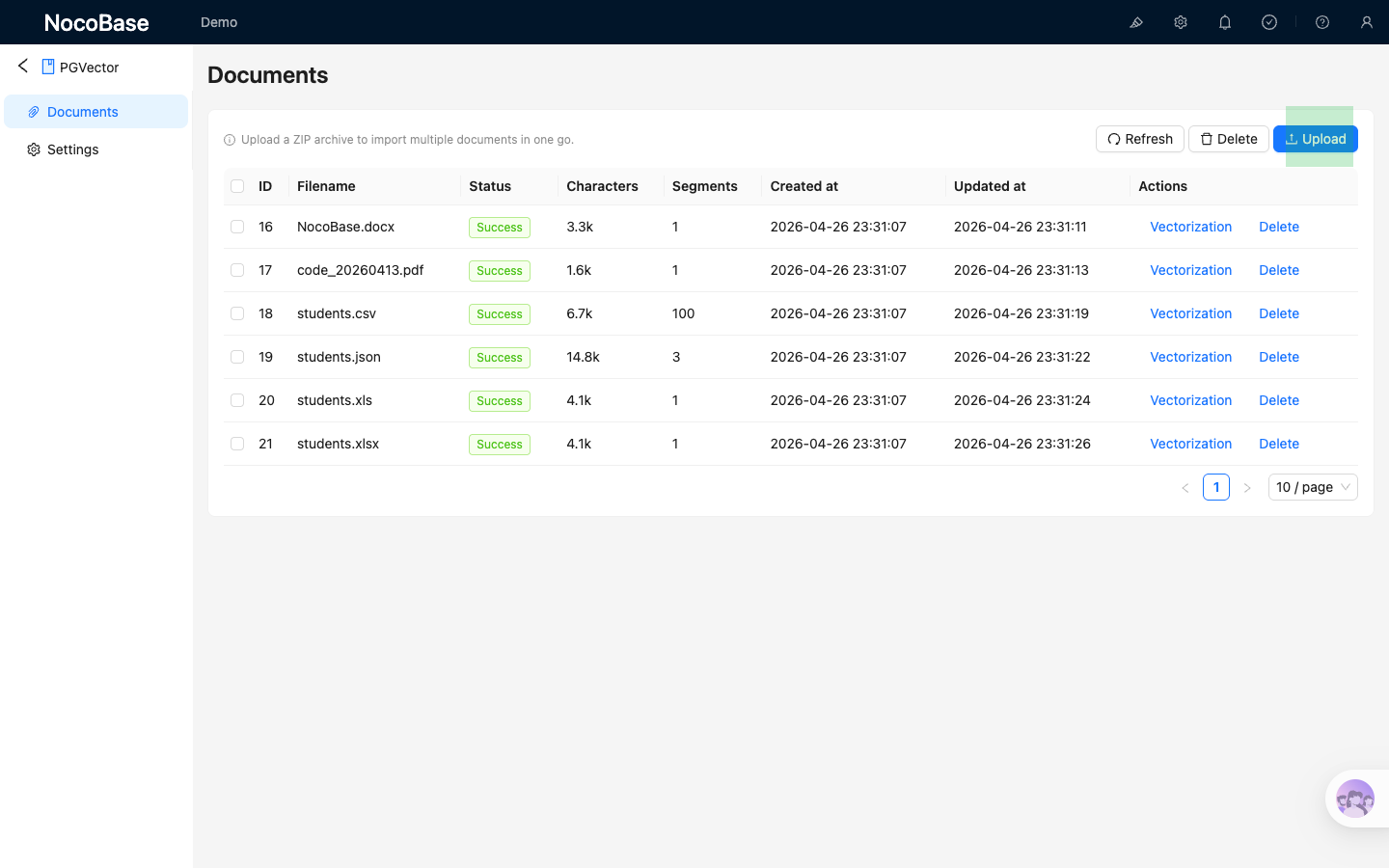Open the help question mark icon
The image size is (1389, 868).
1322,22
